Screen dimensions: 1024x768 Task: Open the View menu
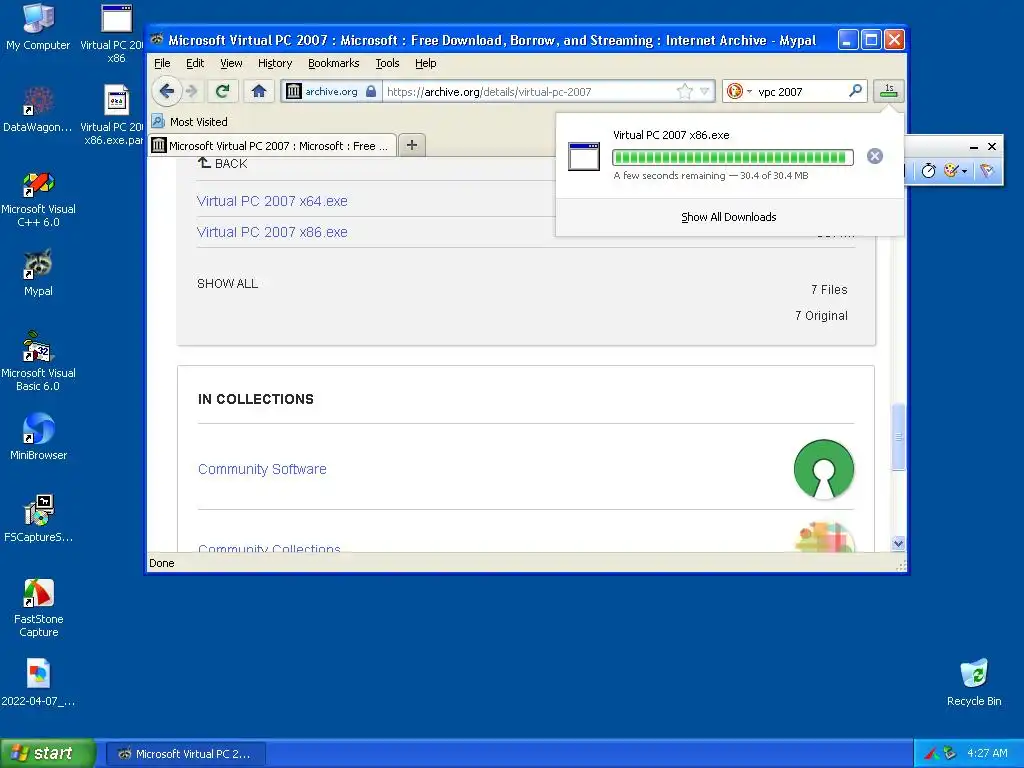(231, 63)
